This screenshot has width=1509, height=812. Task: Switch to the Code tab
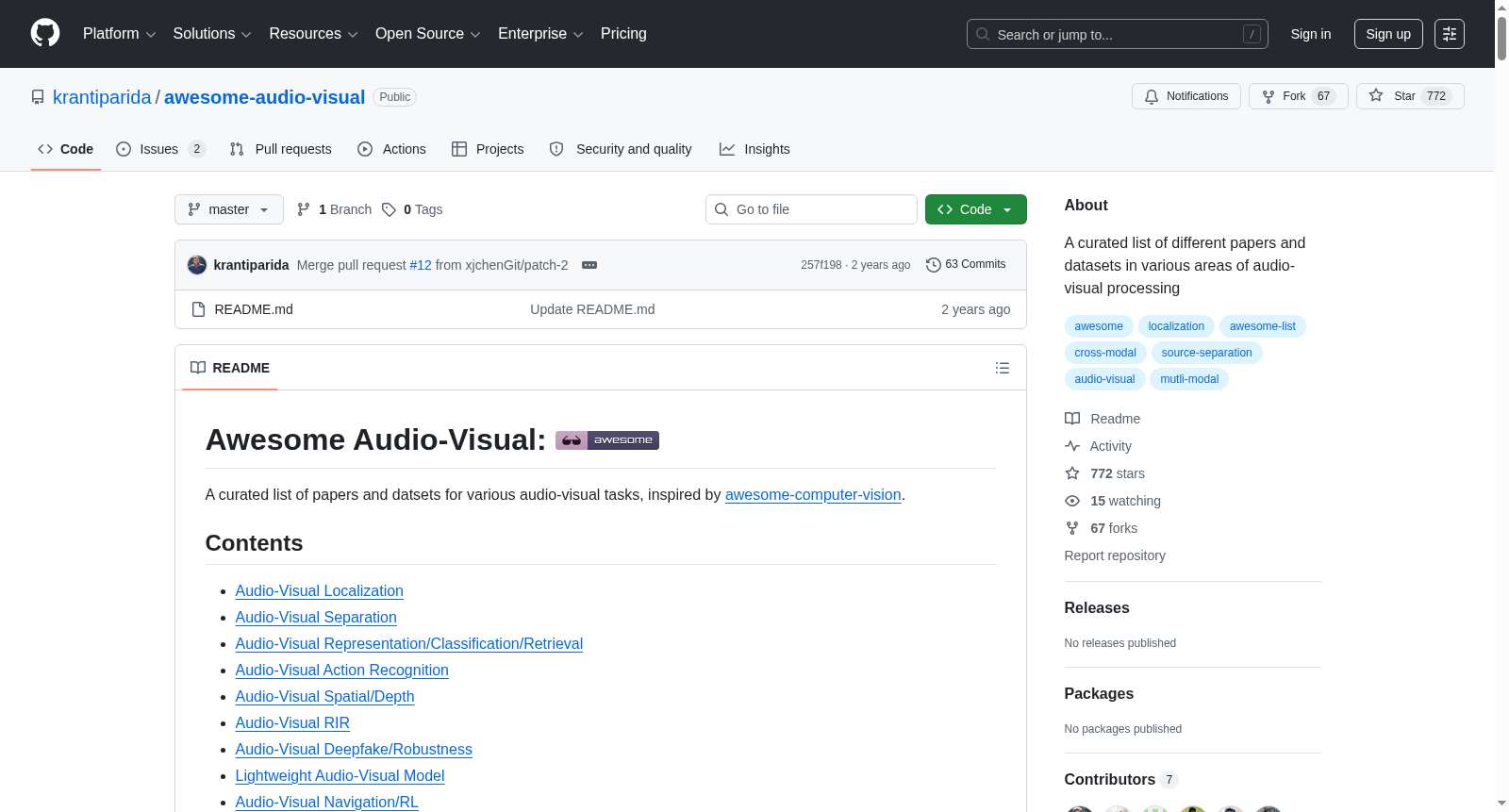[66, 149]
